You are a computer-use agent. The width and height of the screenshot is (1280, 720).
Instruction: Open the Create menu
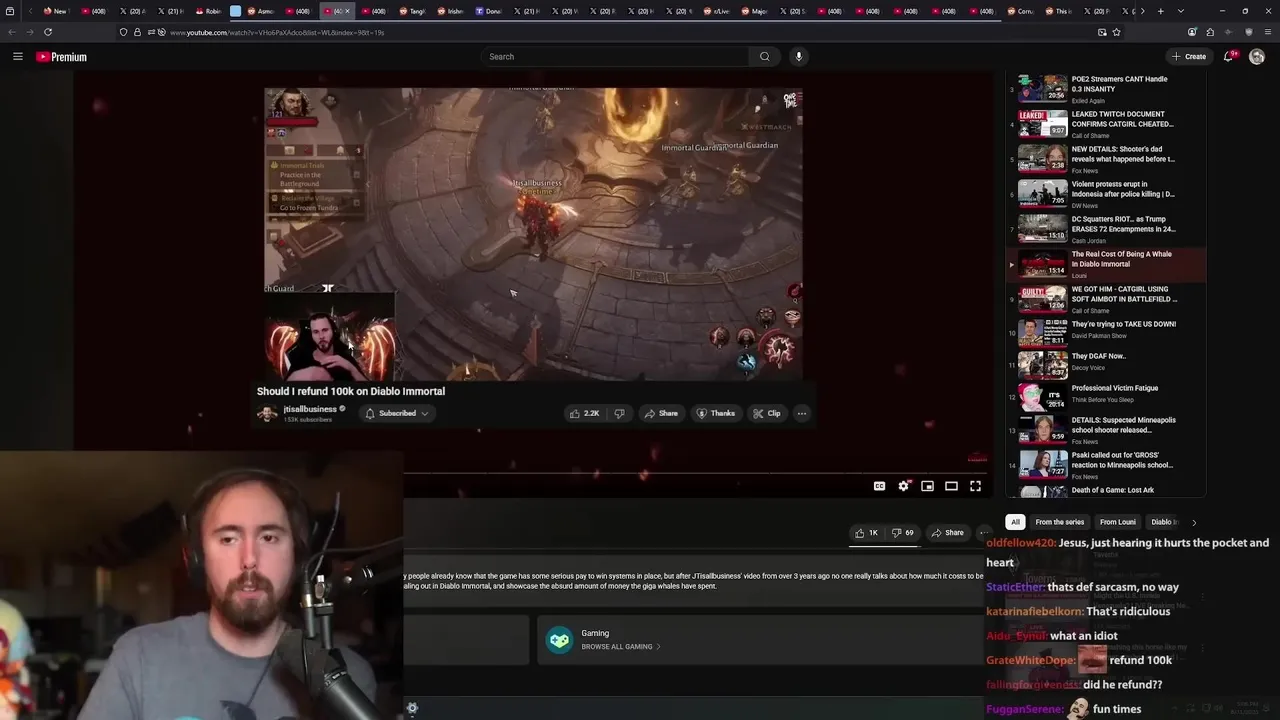pyautogui.click(x=1190, y=57)
